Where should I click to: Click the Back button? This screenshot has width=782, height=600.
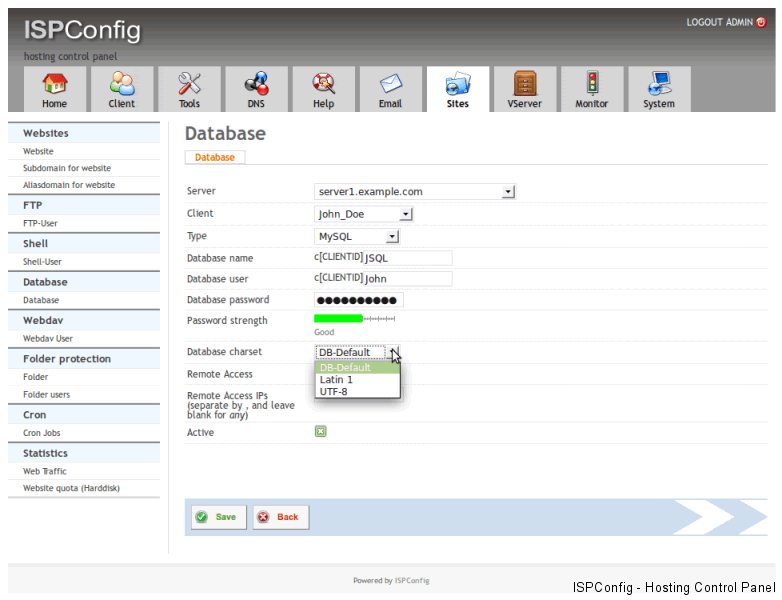click(280, 517)
